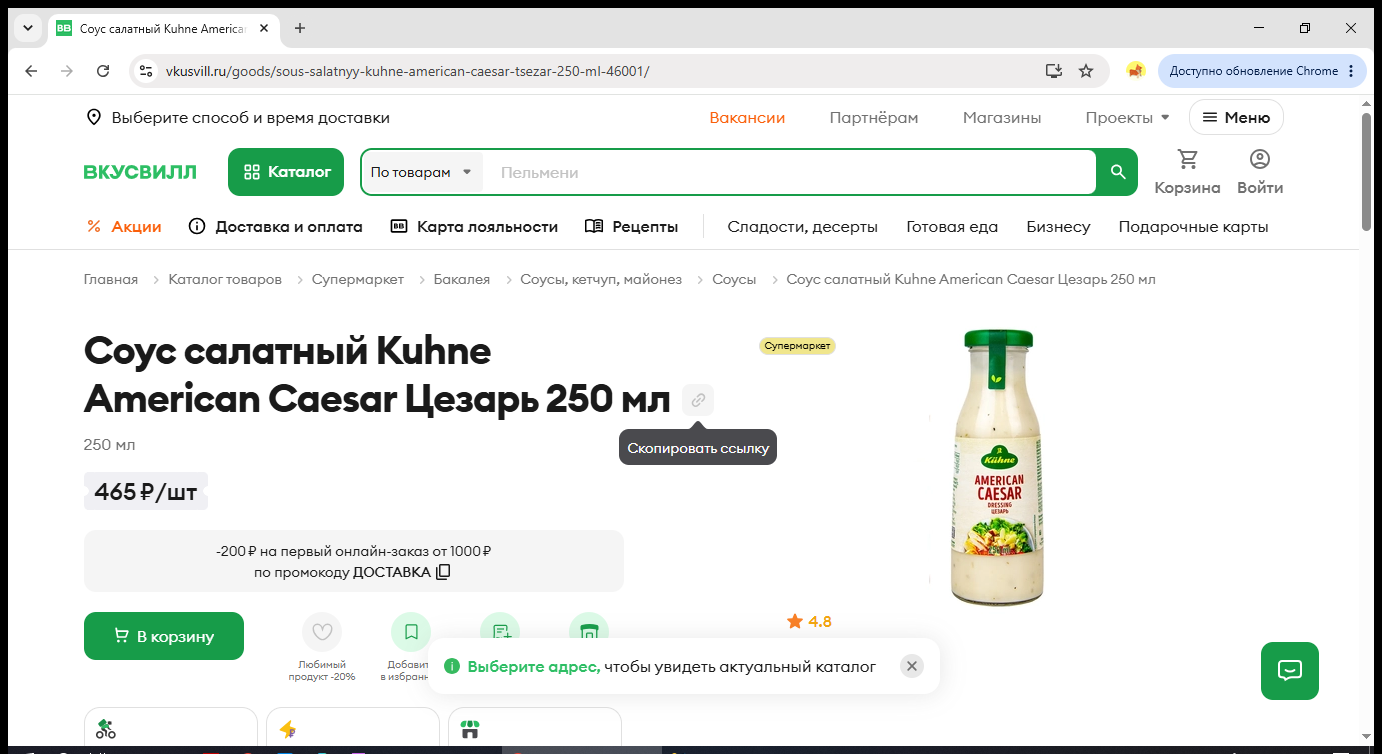
Task: Open Подарочные карты page
Action: (x=1193, y=227)
